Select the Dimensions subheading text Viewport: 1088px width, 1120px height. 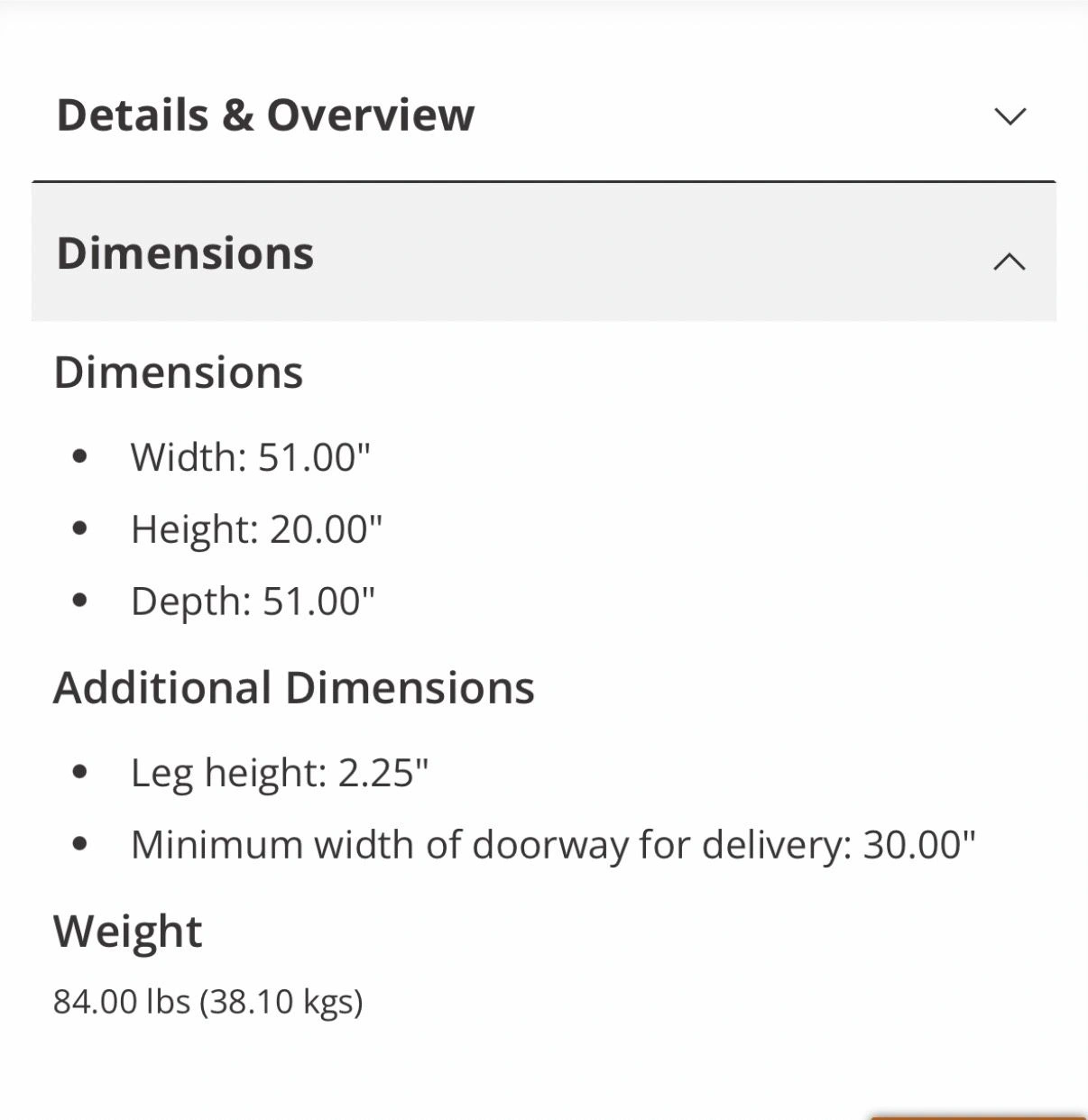pos(179,372)
